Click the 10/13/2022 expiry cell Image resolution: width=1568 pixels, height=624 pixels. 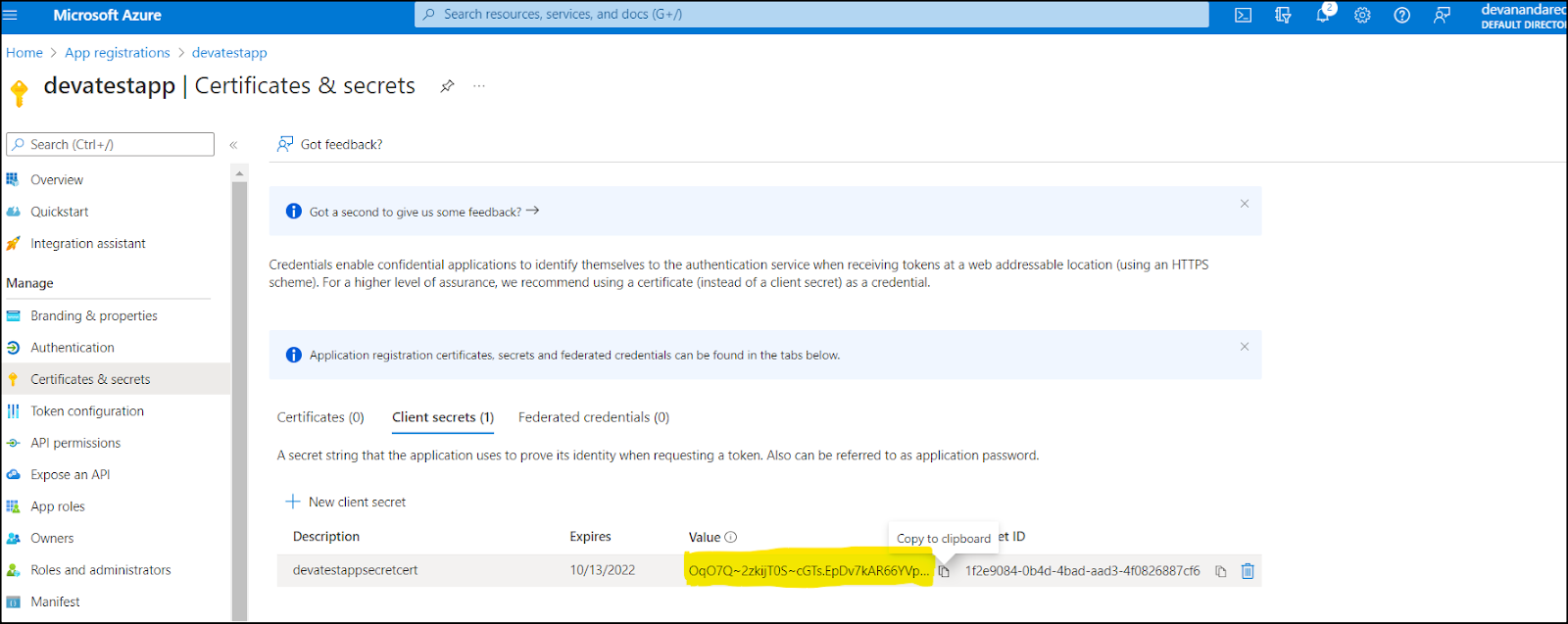tap(603, 571)
